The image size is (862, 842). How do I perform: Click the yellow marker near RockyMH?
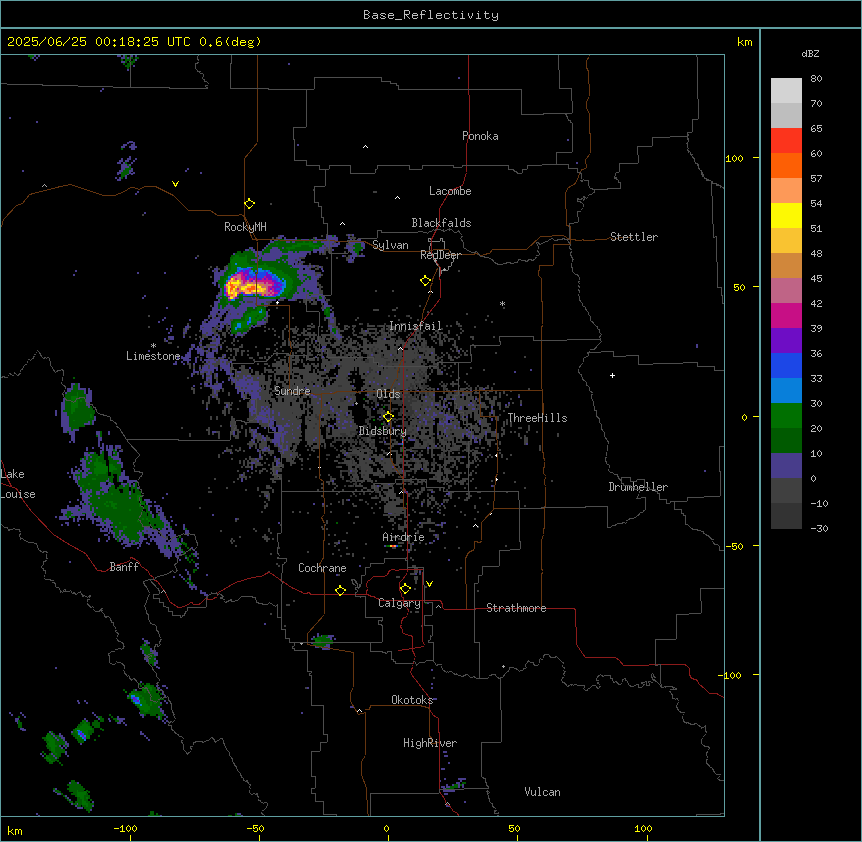250,204
